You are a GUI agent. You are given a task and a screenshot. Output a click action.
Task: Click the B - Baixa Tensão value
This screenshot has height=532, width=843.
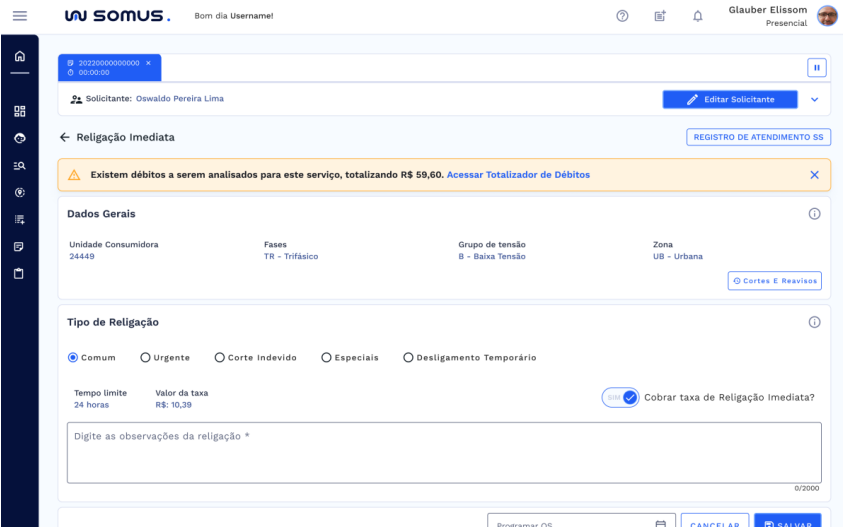point(492,256)
